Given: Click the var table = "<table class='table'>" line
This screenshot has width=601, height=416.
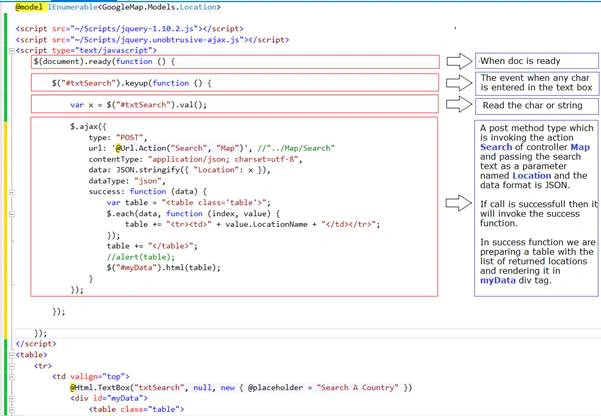Looking at the screenshot, I should (189, 202).
